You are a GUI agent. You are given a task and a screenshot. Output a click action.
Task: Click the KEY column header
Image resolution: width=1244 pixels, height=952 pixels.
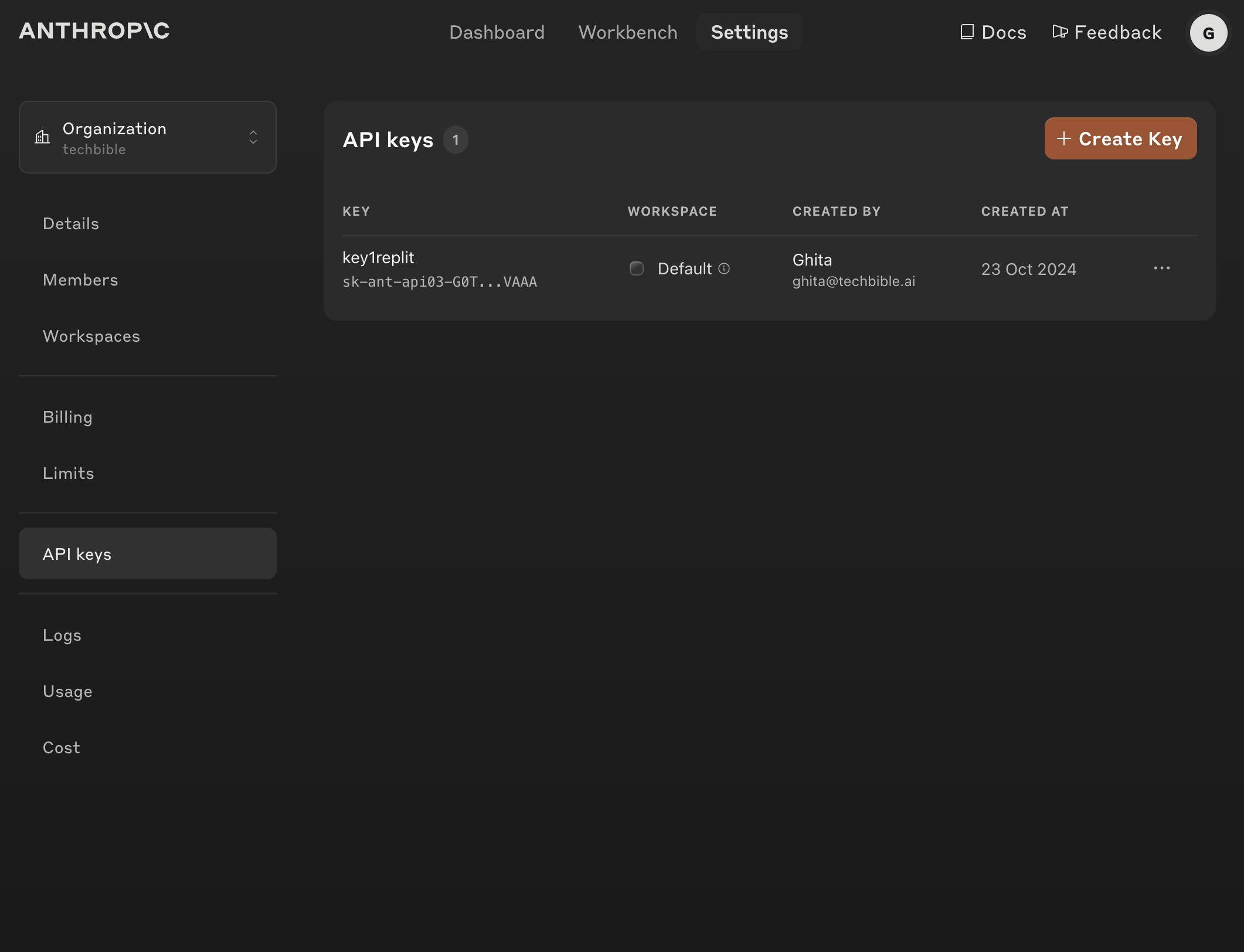point(356,211)
